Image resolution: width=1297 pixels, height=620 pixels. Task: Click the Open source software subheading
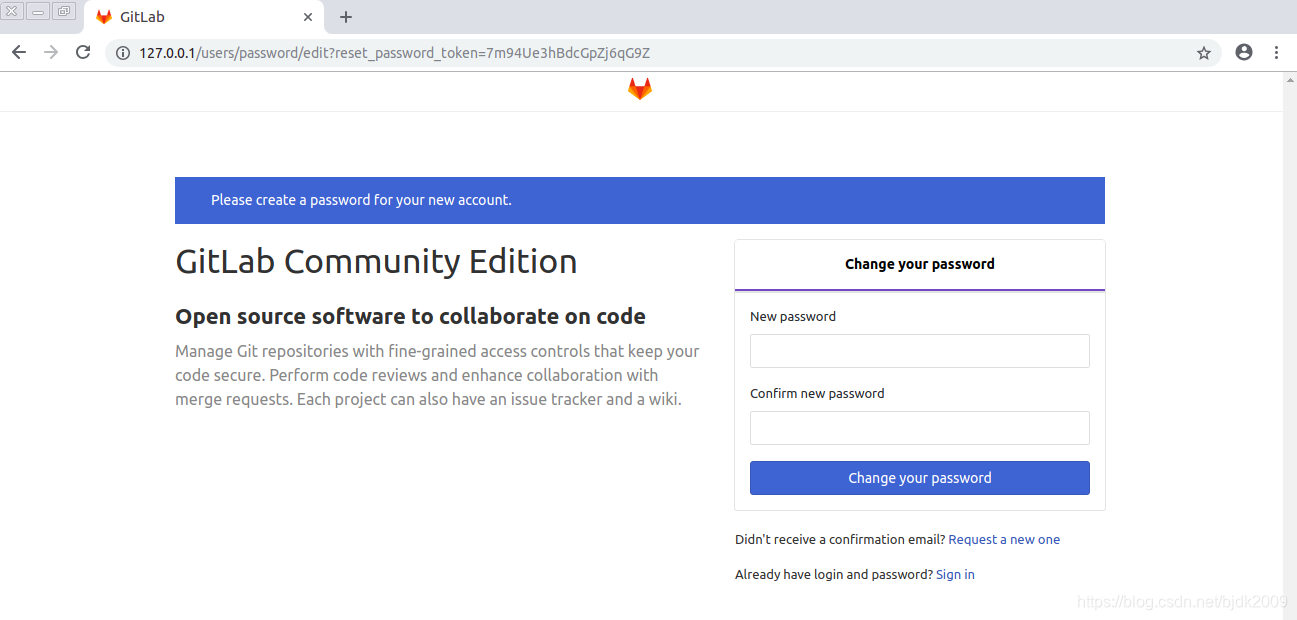[410, 316]
